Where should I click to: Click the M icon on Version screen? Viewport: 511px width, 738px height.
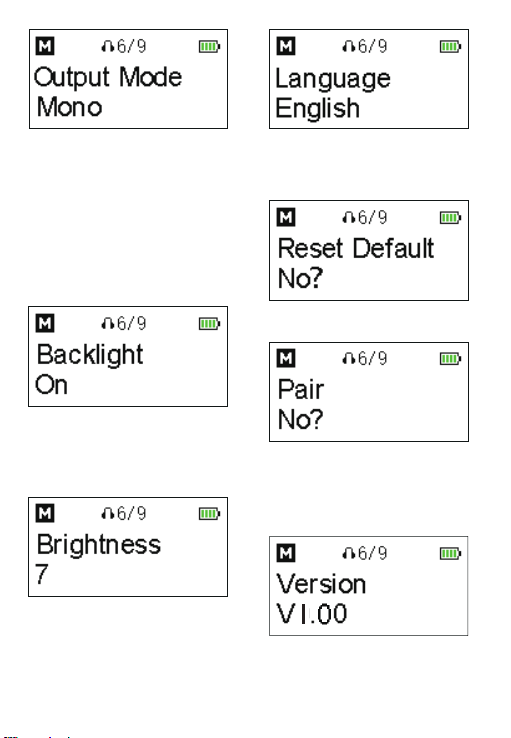click(x=286, y=553)
